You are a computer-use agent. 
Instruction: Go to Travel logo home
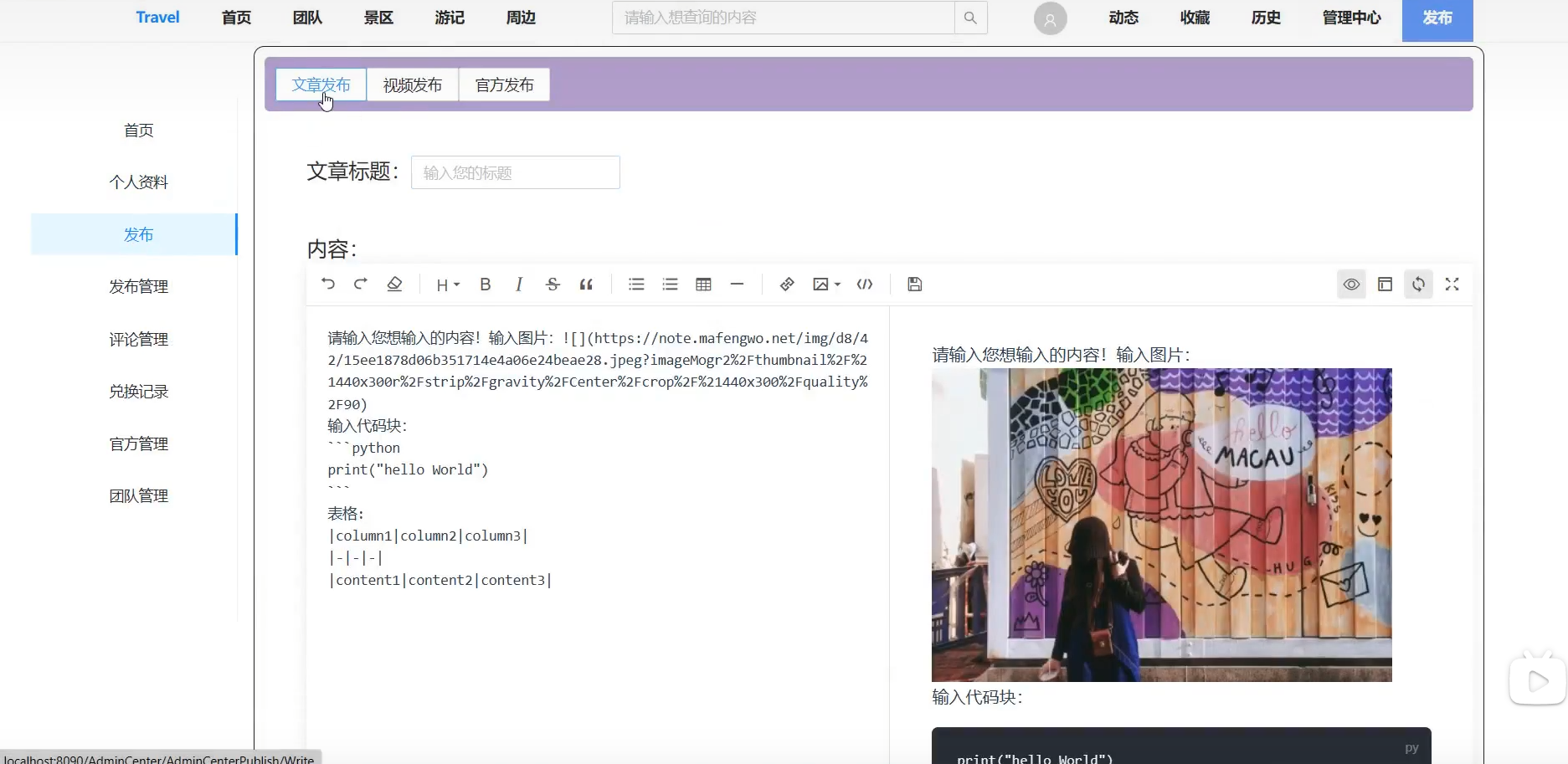click(157, 18)
